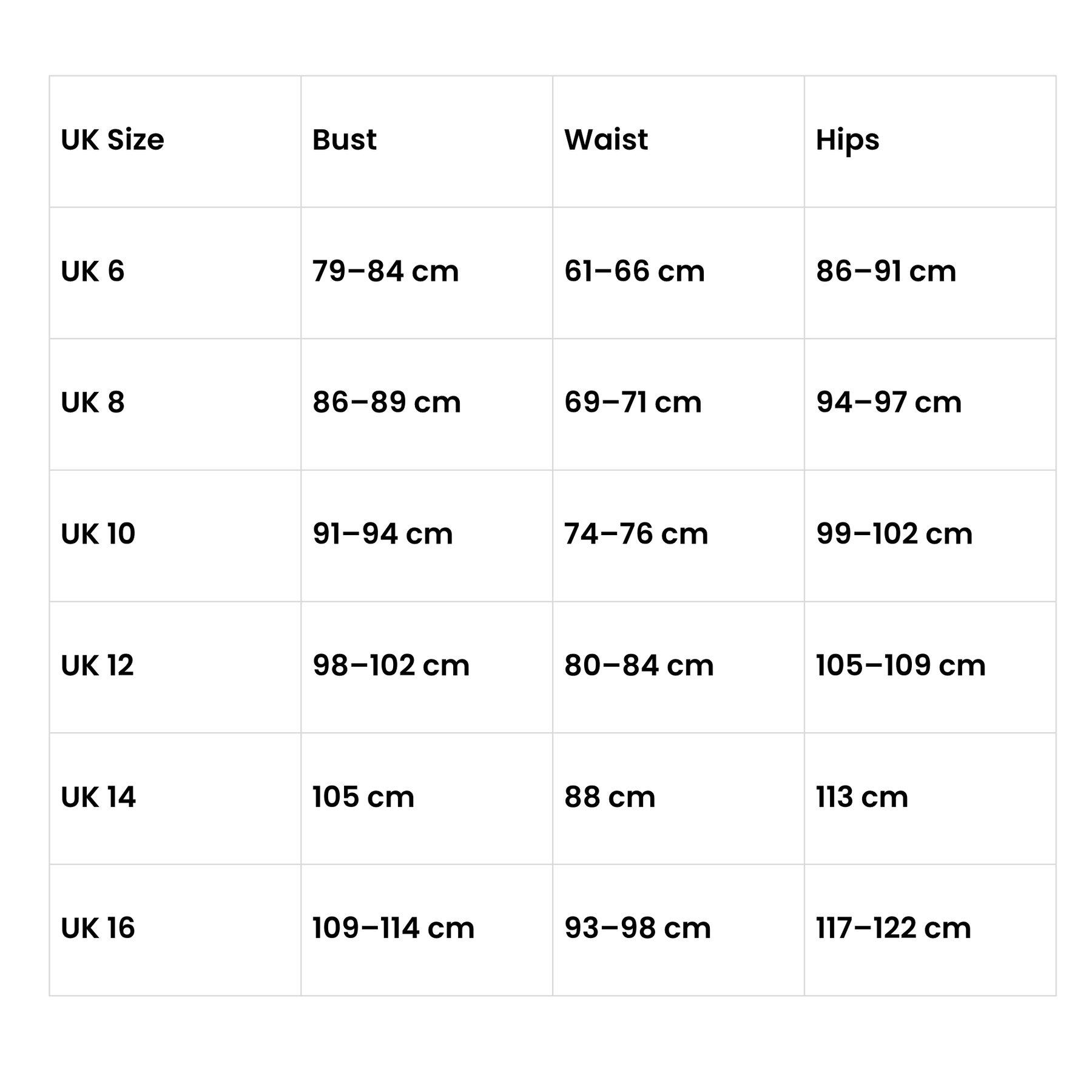The height and width of the screenshot is (1092, 1092).
Task: Select the UK 16 size cell
Action: (x=98, y=928)
